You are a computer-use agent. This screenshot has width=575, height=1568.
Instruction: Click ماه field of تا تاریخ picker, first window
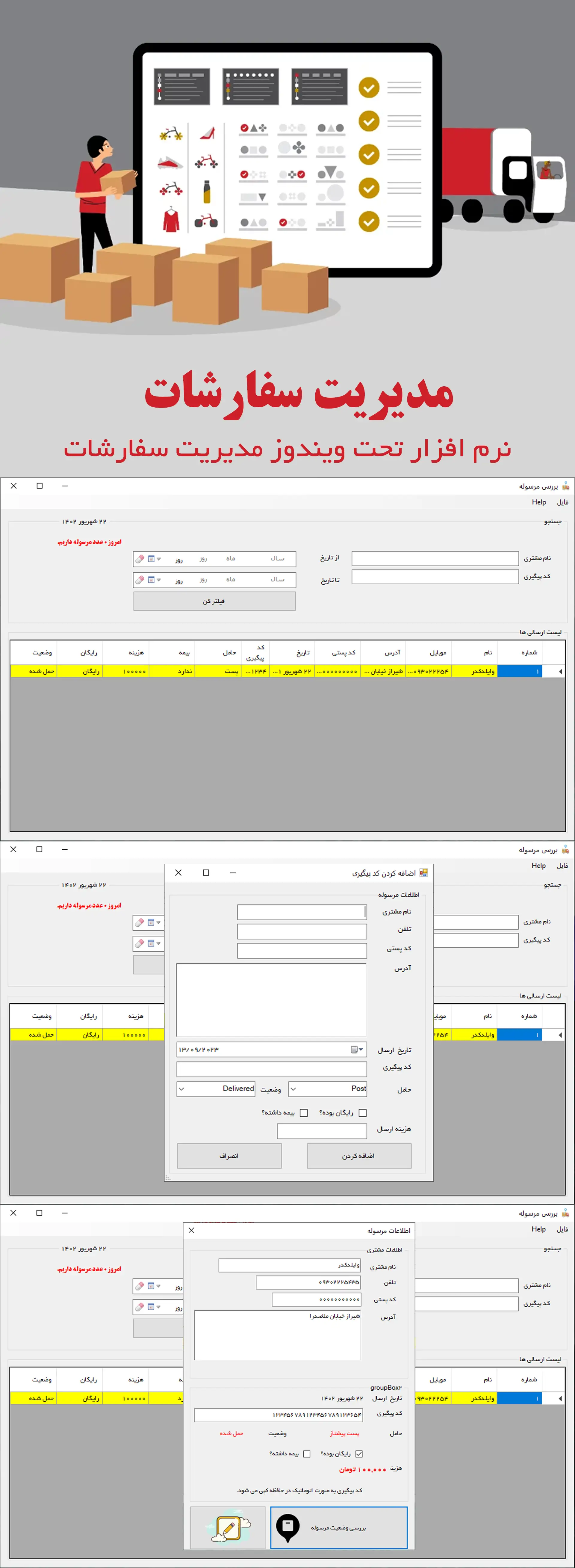pyautogui.click(x=231, y=580)
